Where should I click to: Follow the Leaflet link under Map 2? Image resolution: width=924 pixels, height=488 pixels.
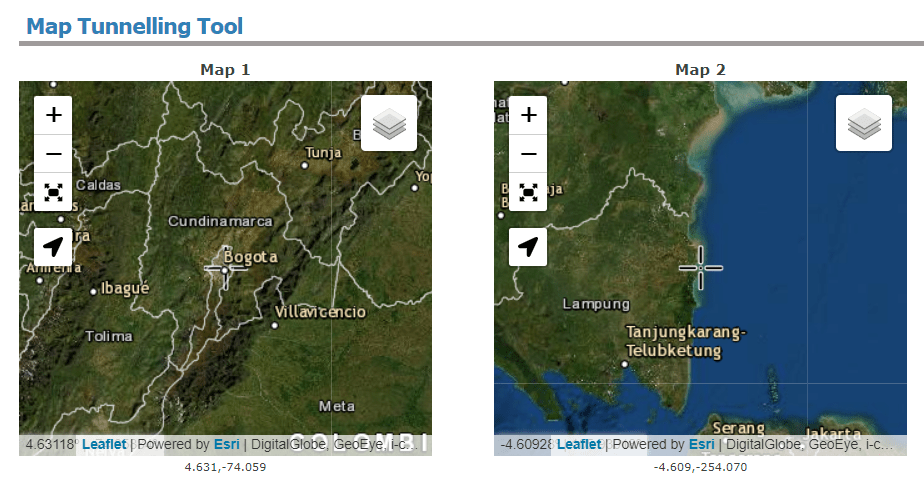tap(579, 444)
